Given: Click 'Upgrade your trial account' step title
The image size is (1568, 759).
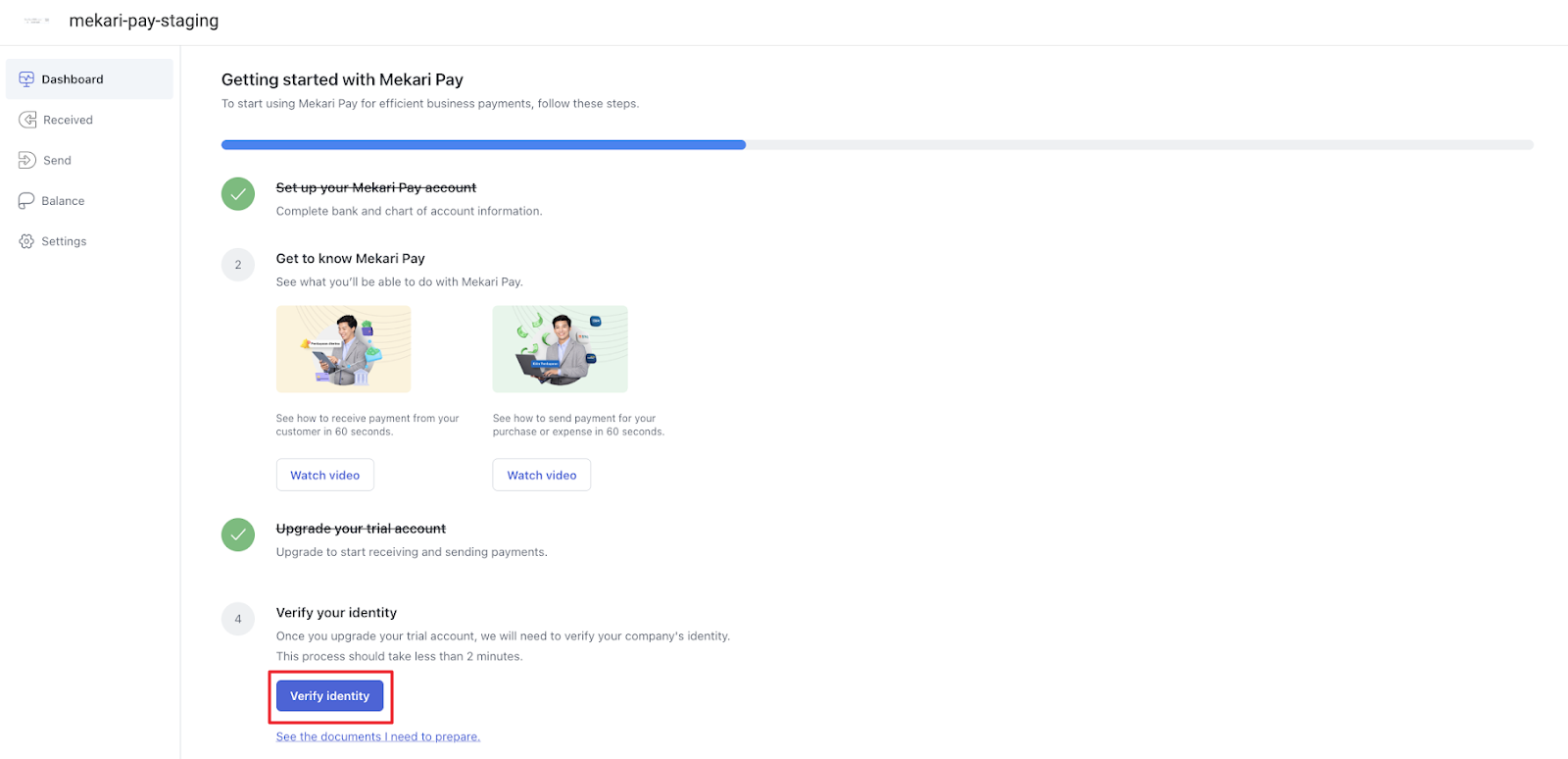Looking at the screenshot, I should pos(361,529).
